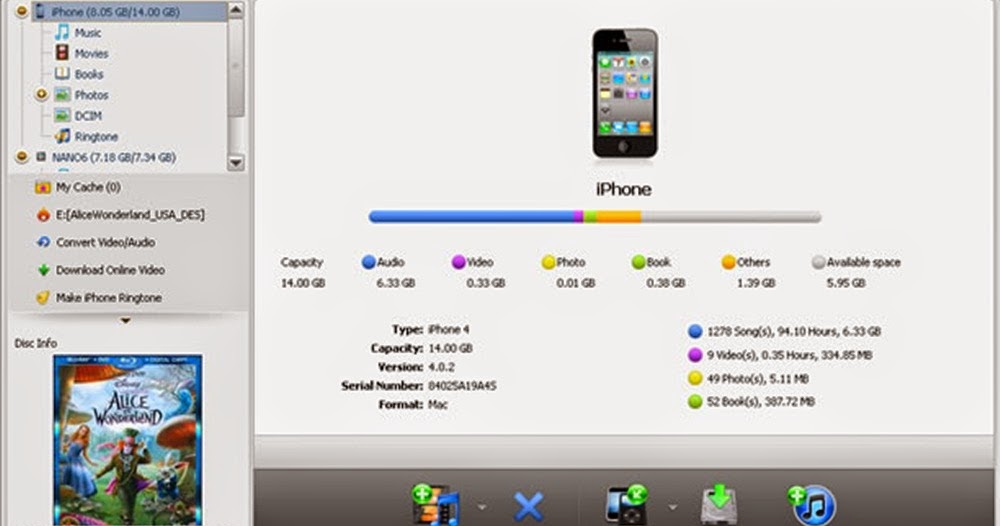Image resolution: width=1000 pixels, height=526 pixels.
Task: Click the Books open-book icon
Action: coord(62,73)
